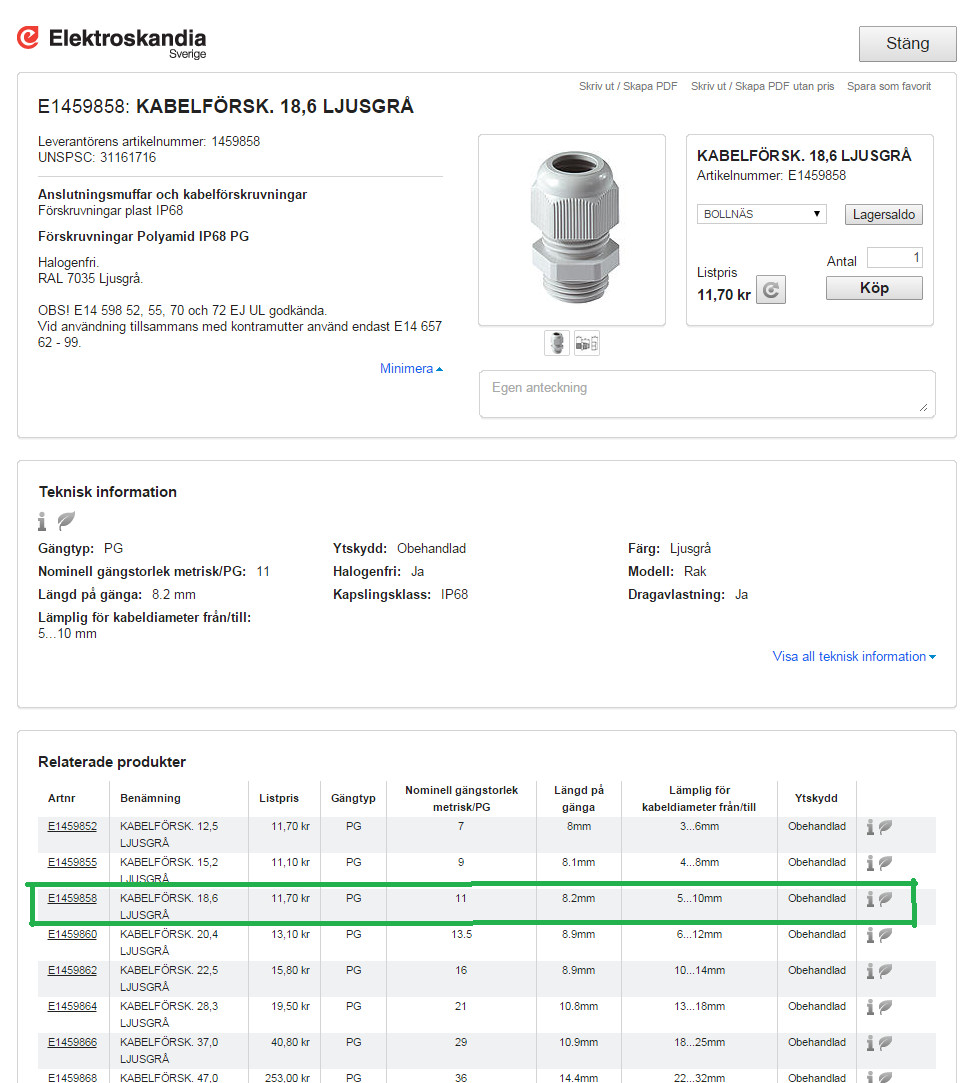Open the BOLLNÄS warehouse dropdown

click(x=761, y=214)
